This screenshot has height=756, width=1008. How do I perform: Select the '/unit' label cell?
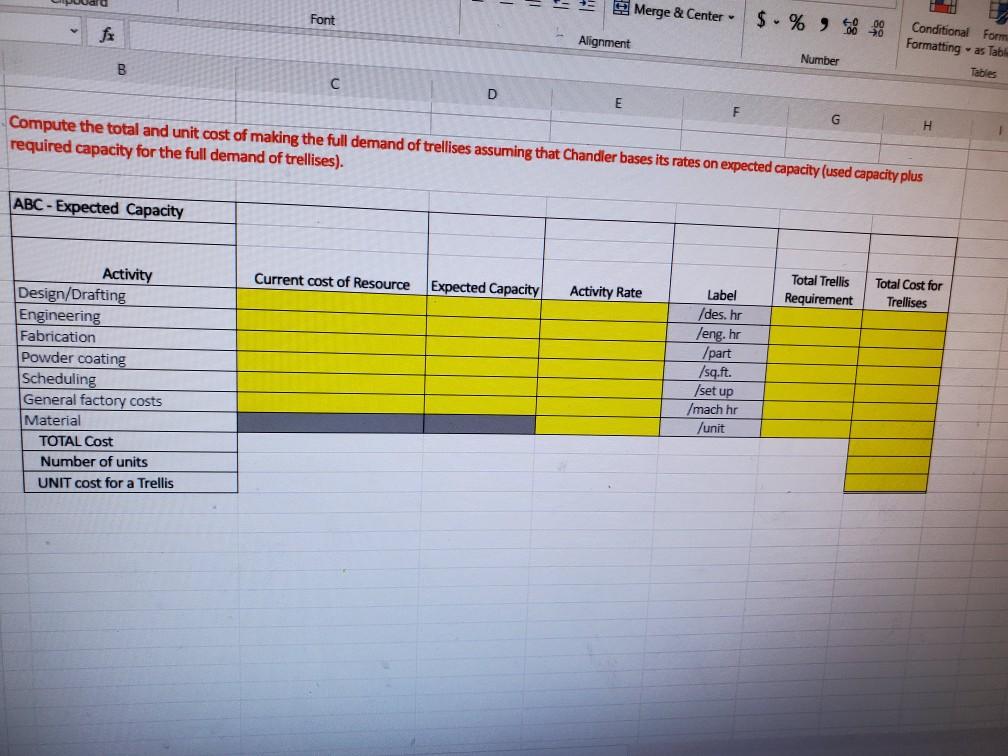click(710, 428)
